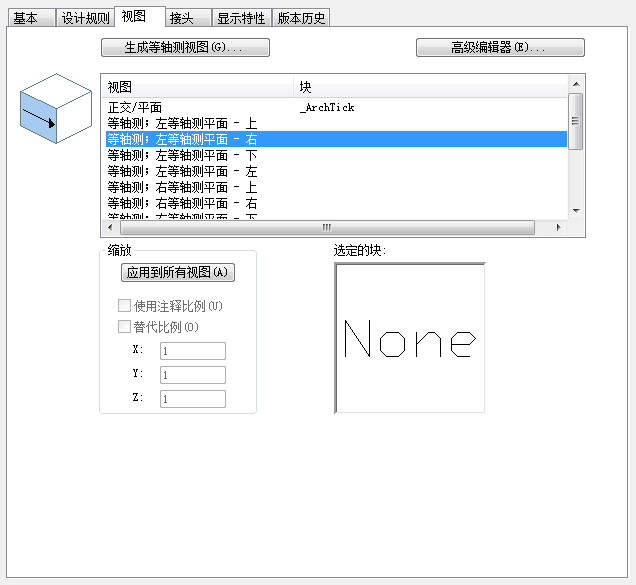Click the Z scale input field

193,399
